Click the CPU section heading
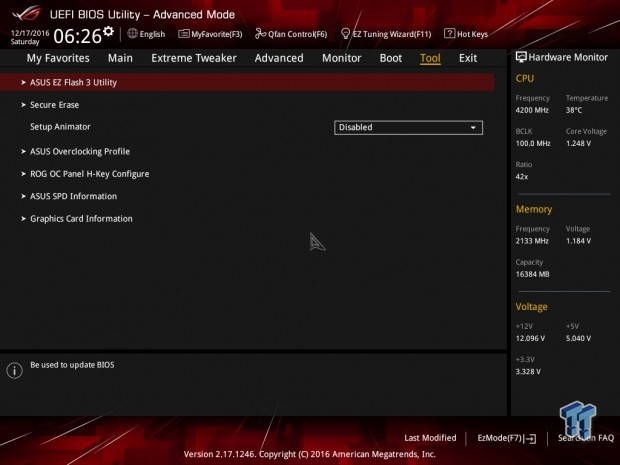This screenshot has width=620, height=465. click(525, 79)
